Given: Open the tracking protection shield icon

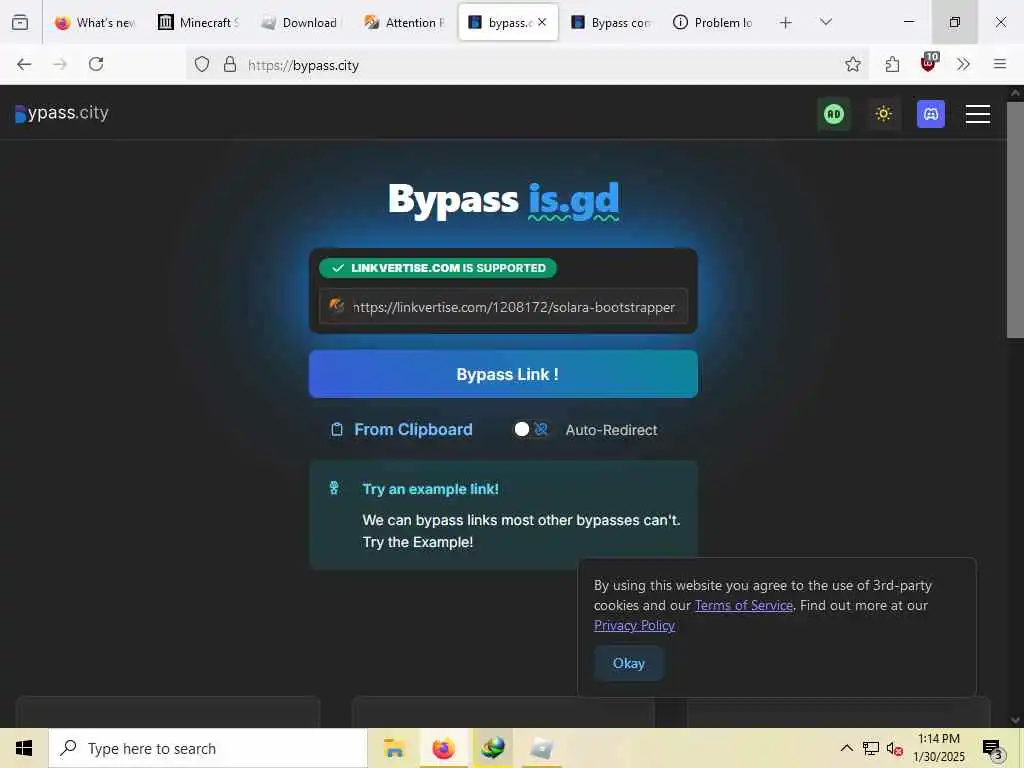Looking at the screenshot, I should pos(202,64).
